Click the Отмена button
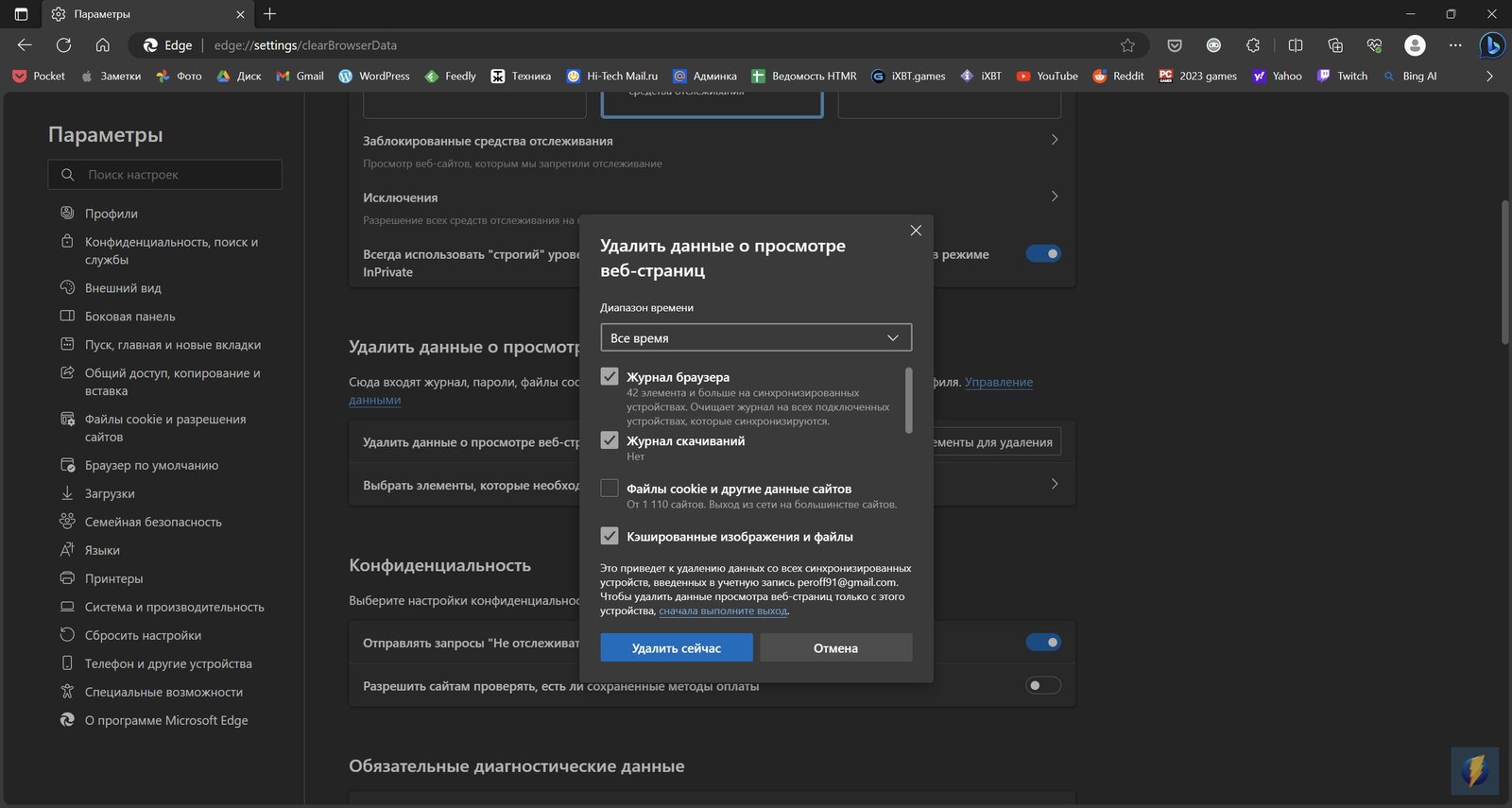 [835, 648]
